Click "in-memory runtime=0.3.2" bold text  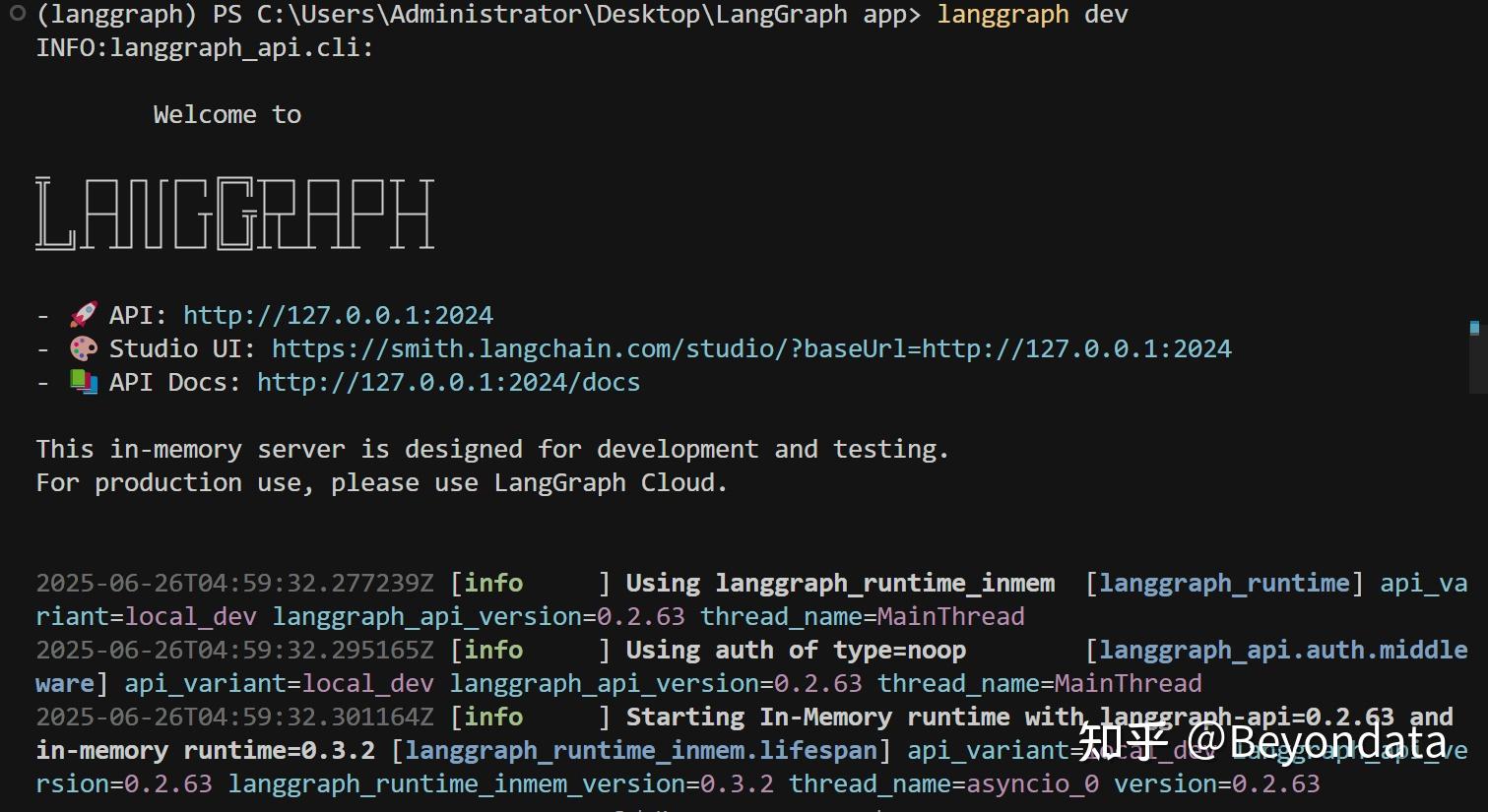click(205, 750)
